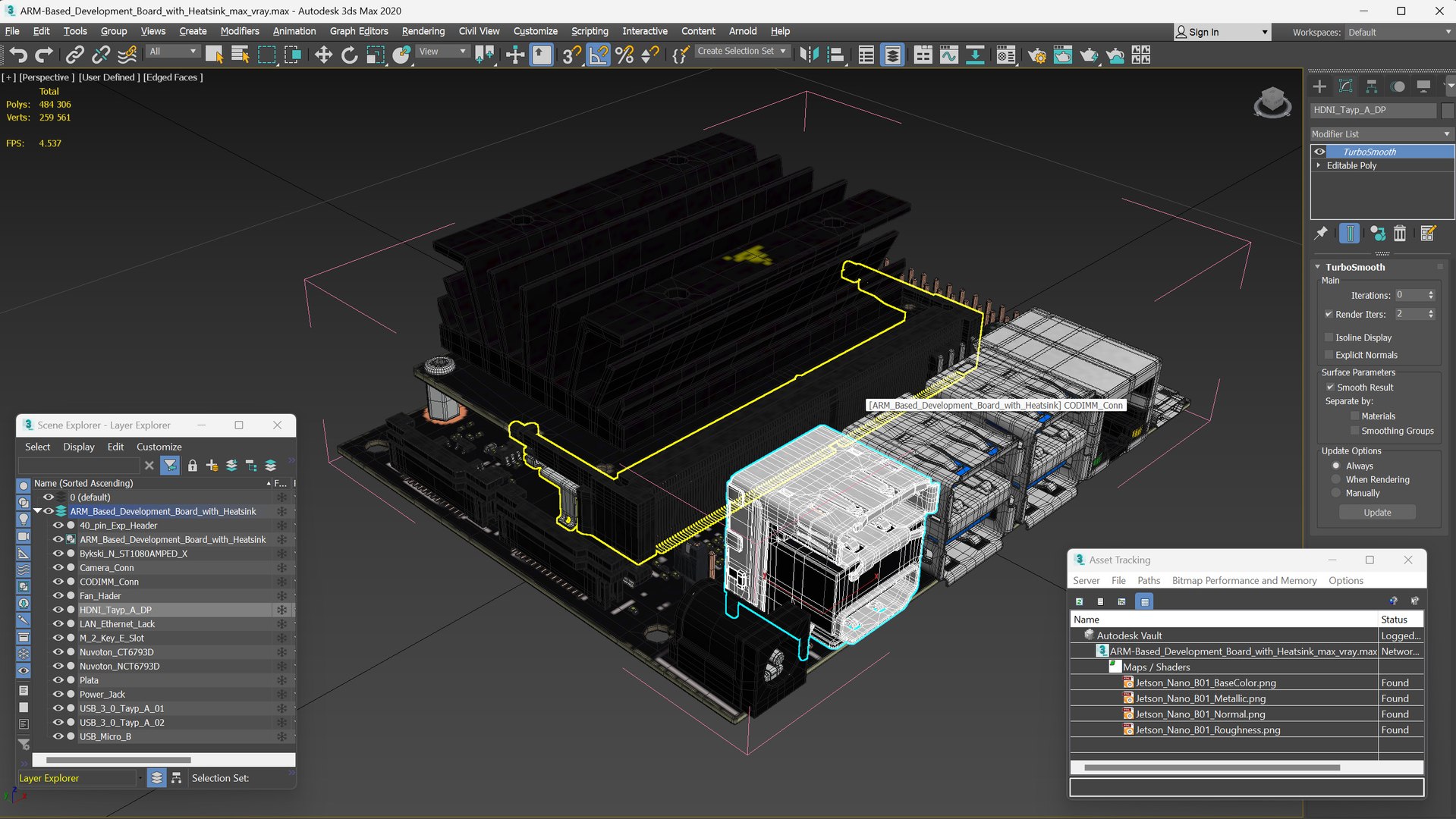Toggle the 3D Snaps button

[571, 55]
